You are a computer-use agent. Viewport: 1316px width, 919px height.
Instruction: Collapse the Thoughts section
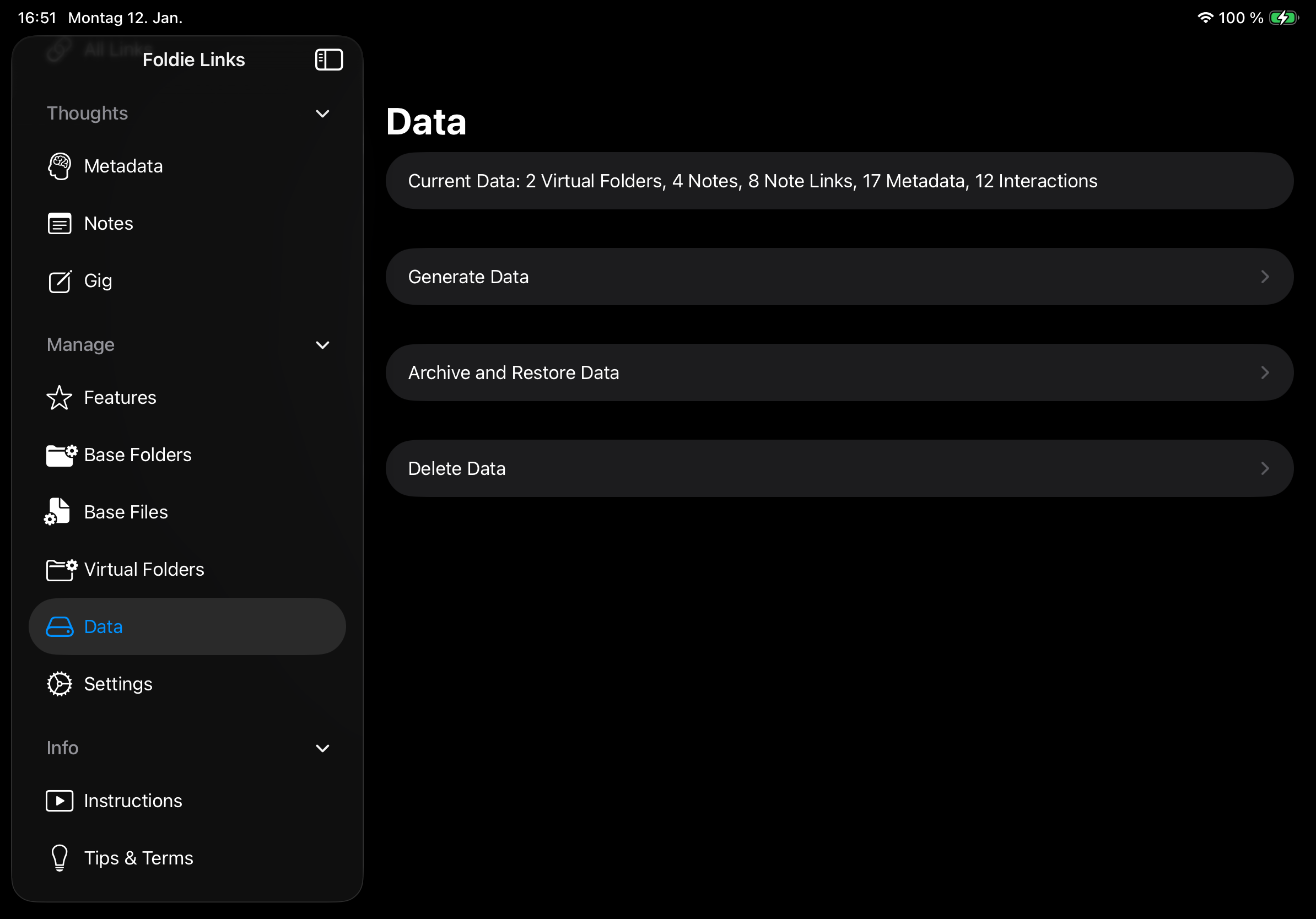pos(323,113)
